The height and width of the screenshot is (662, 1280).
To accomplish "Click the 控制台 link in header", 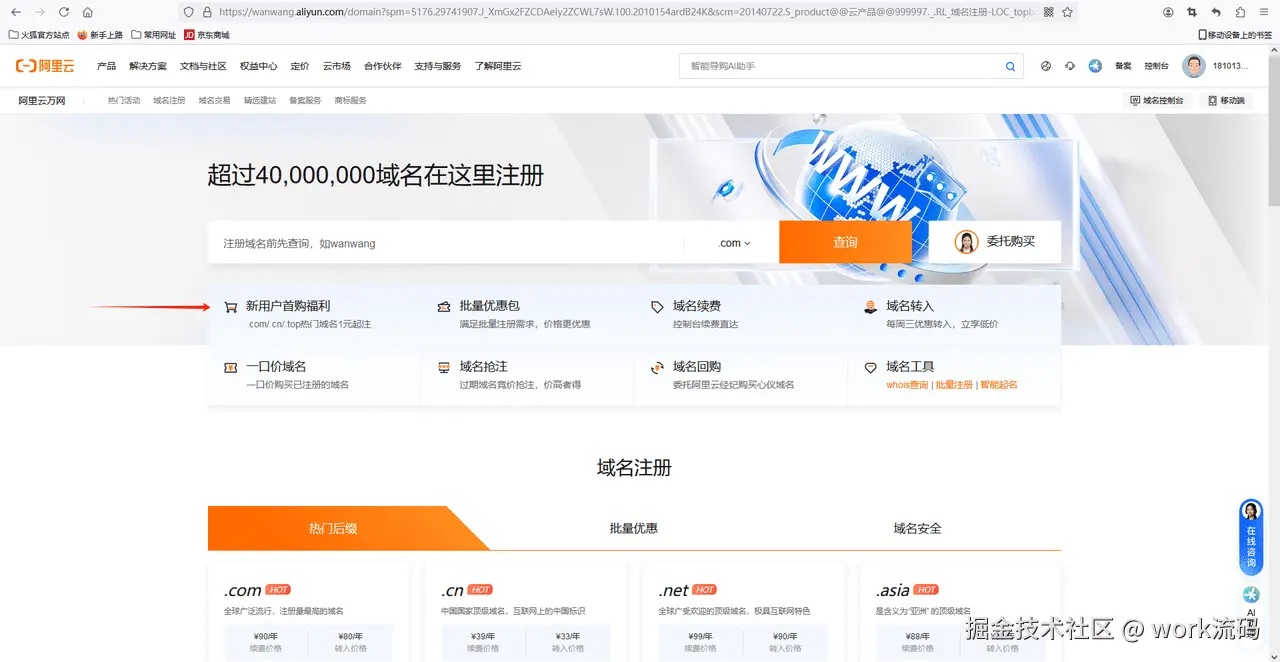I will 1156,66.
